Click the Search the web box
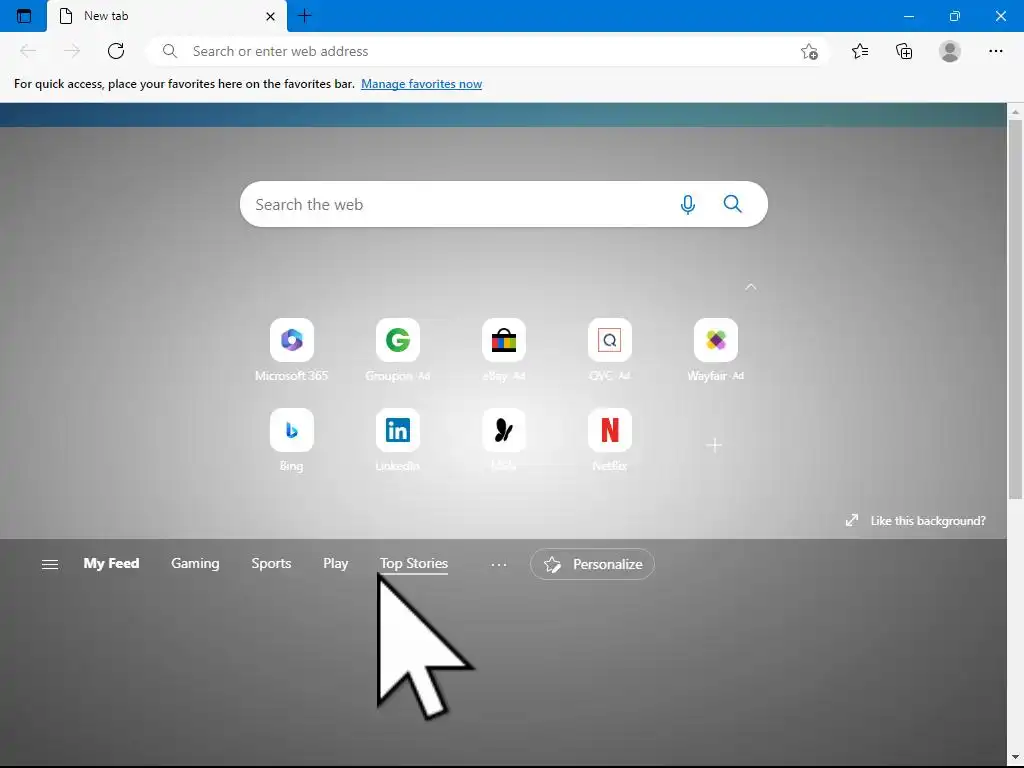Image resolution: width=1024 pixels, height=768 pixels. tap(504, 204)
